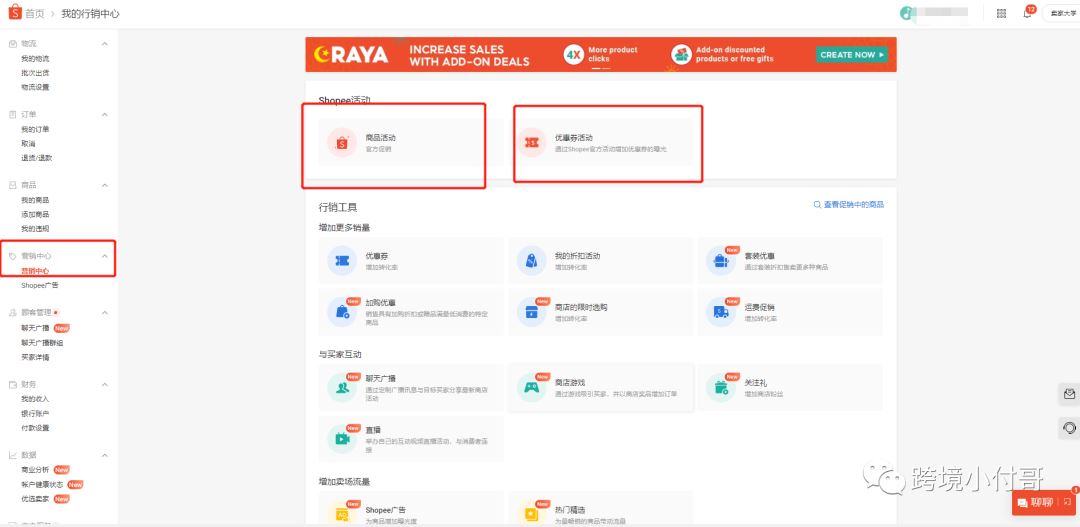Image resolution: width=1080 pixels, height=527 pixels.
Task: Open the Shopee广告 card icon
Action: coord(342,514)
